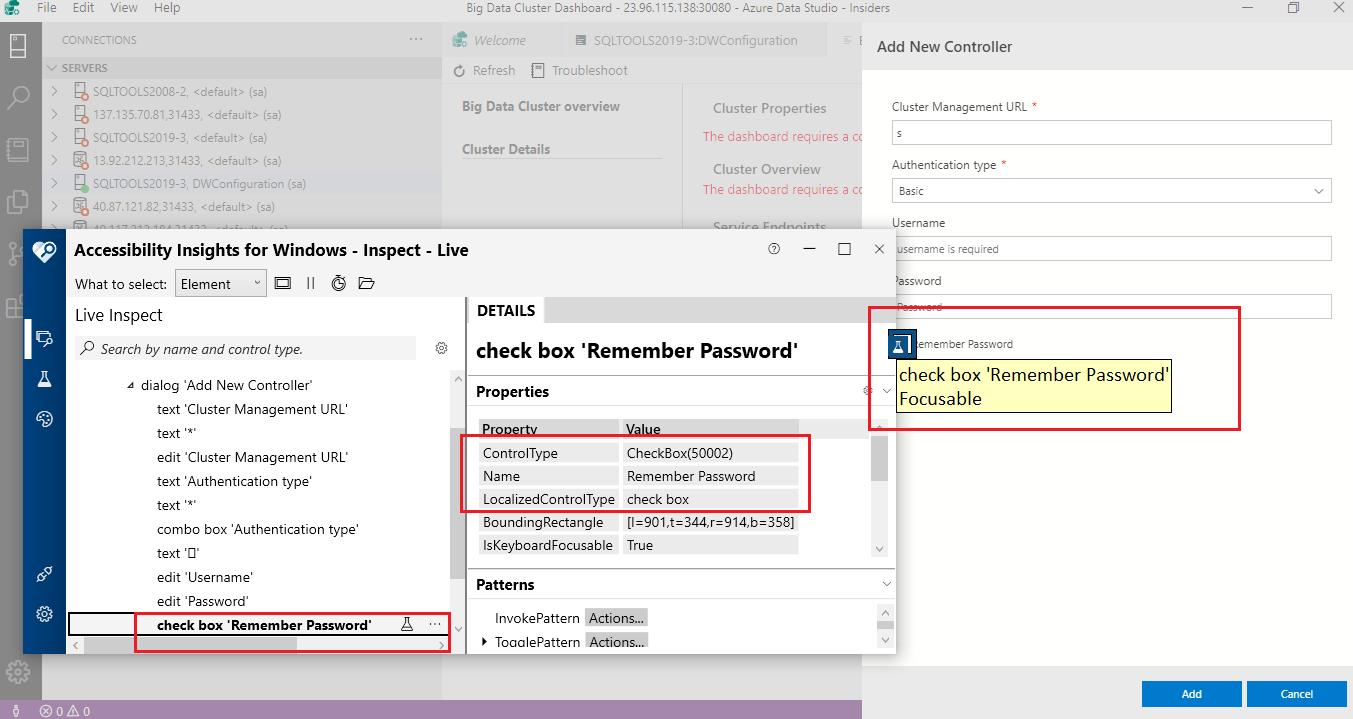Open more options next to Remember Password row
Image resolution: width=1353 pixels, height=719 pixels.
(435, 623)
